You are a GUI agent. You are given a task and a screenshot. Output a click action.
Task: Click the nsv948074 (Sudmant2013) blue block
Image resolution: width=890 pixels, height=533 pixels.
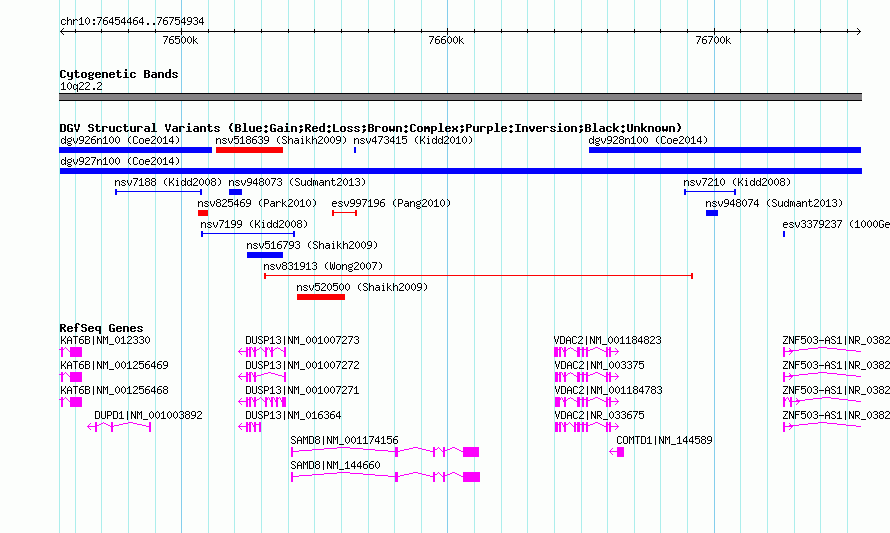point(712,213)
